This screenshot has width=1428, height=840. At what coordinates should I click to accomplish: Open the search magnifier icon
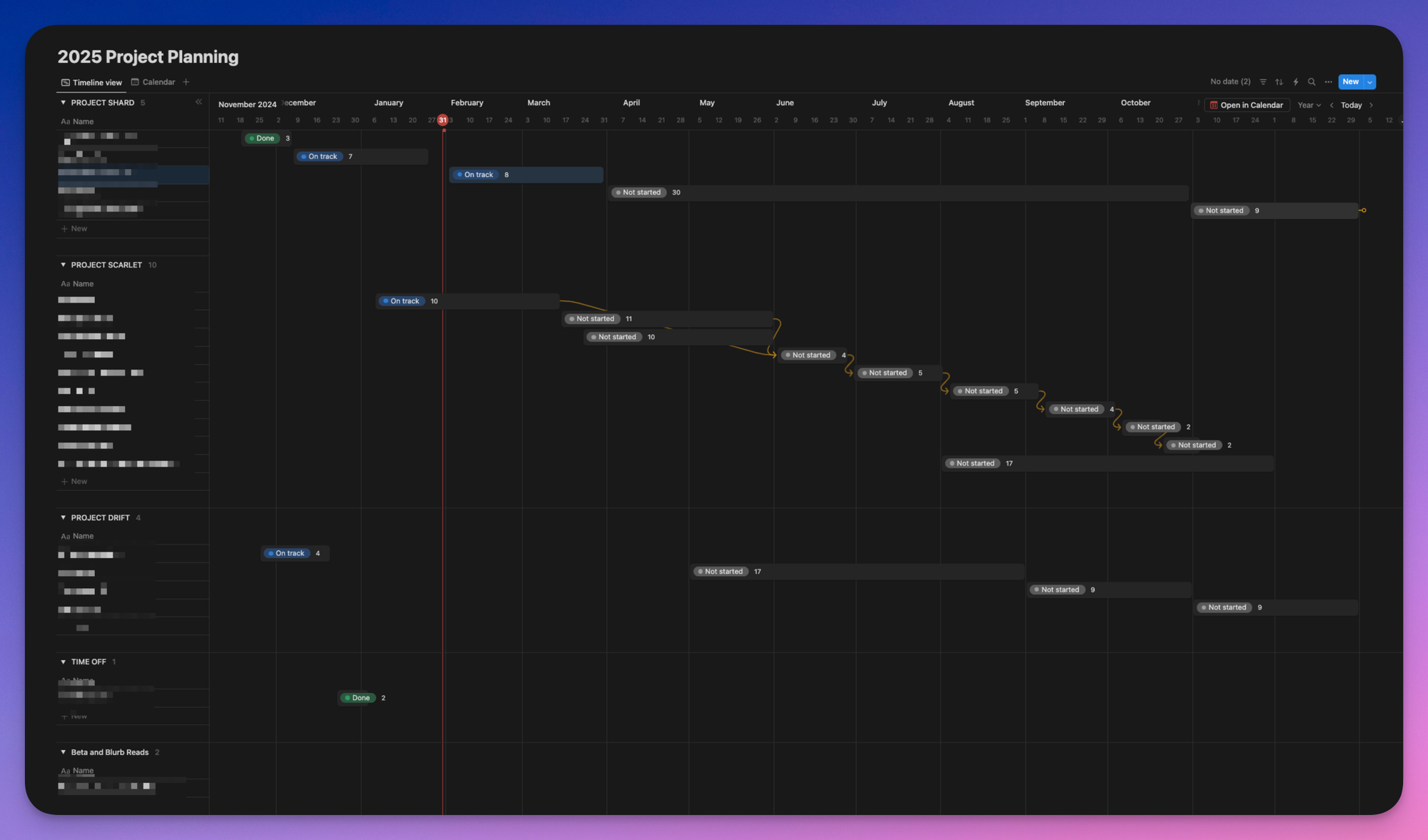point(1312,82)
